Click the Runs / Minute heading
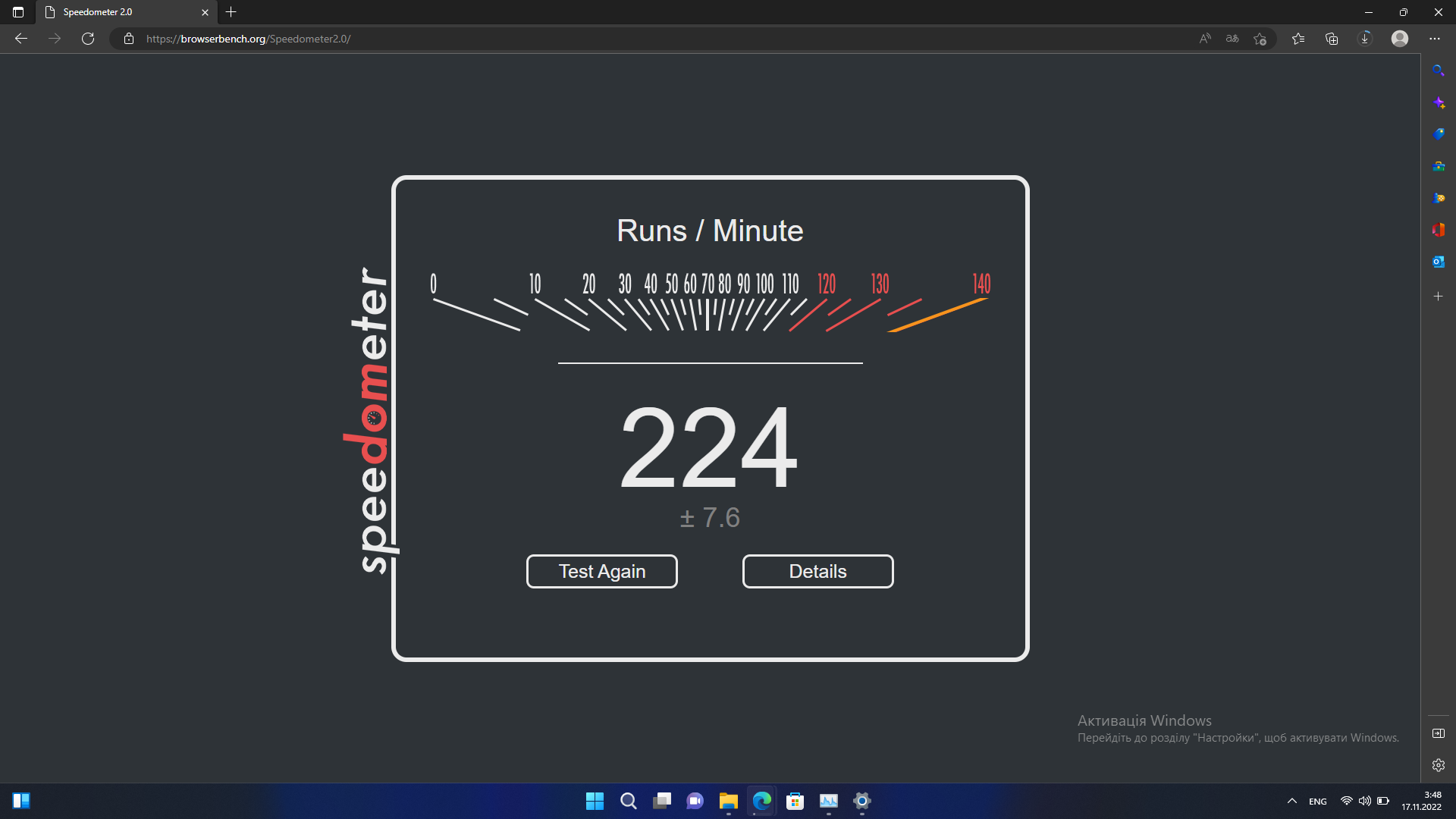Screen dimensions: 1456x819 pyautogui.click(x=710, y=231)
